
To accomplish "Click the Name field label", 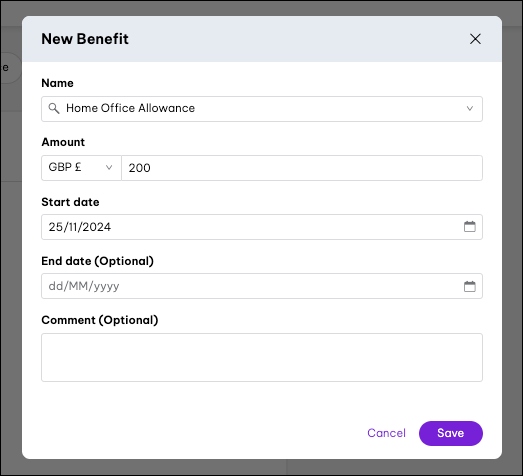I will click(x=57, y=83).
